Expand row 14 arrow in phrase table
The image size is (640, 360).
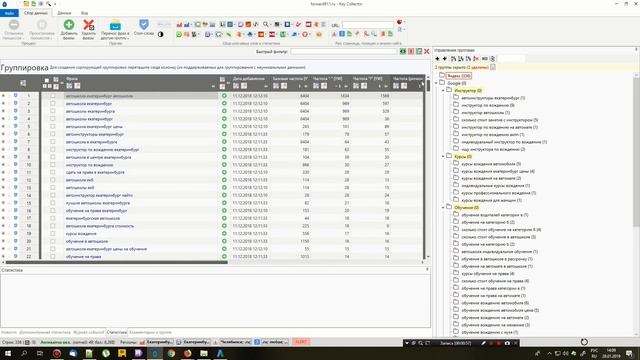click(x=3, y=195)
